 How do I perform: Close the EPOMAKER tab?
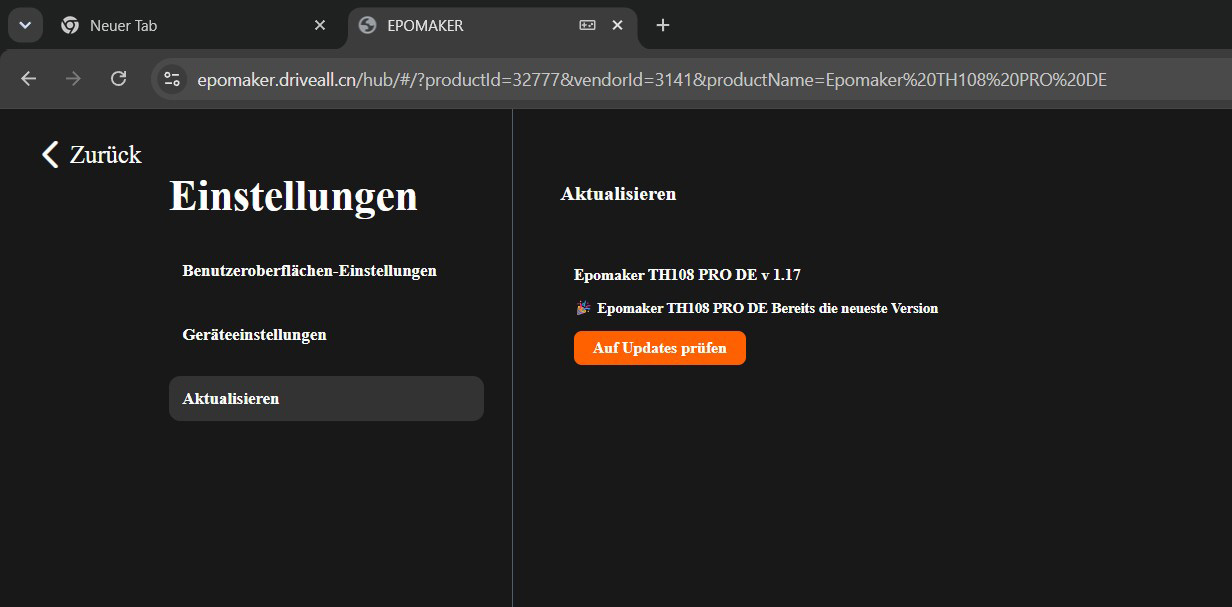618,26
